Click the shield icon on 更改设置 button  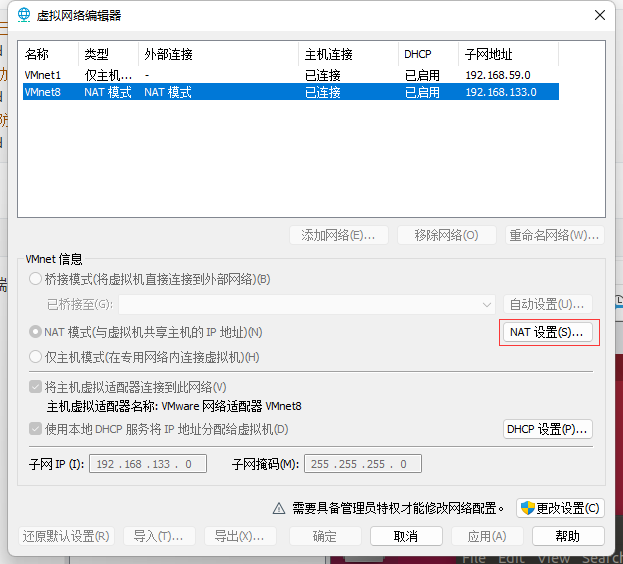tap(526, 508)
